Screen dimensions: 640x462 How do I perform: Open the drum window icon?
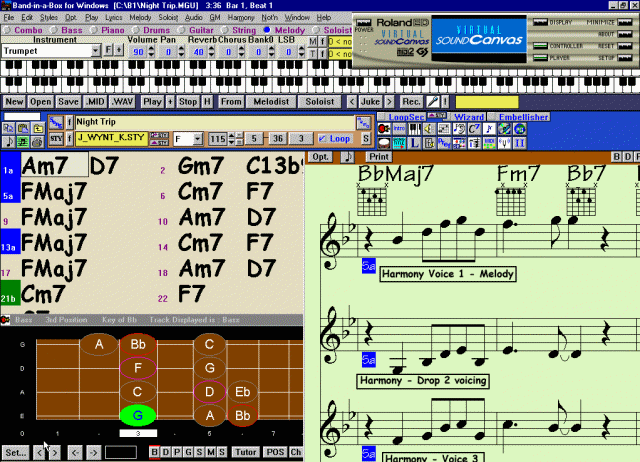coord(384,143)
